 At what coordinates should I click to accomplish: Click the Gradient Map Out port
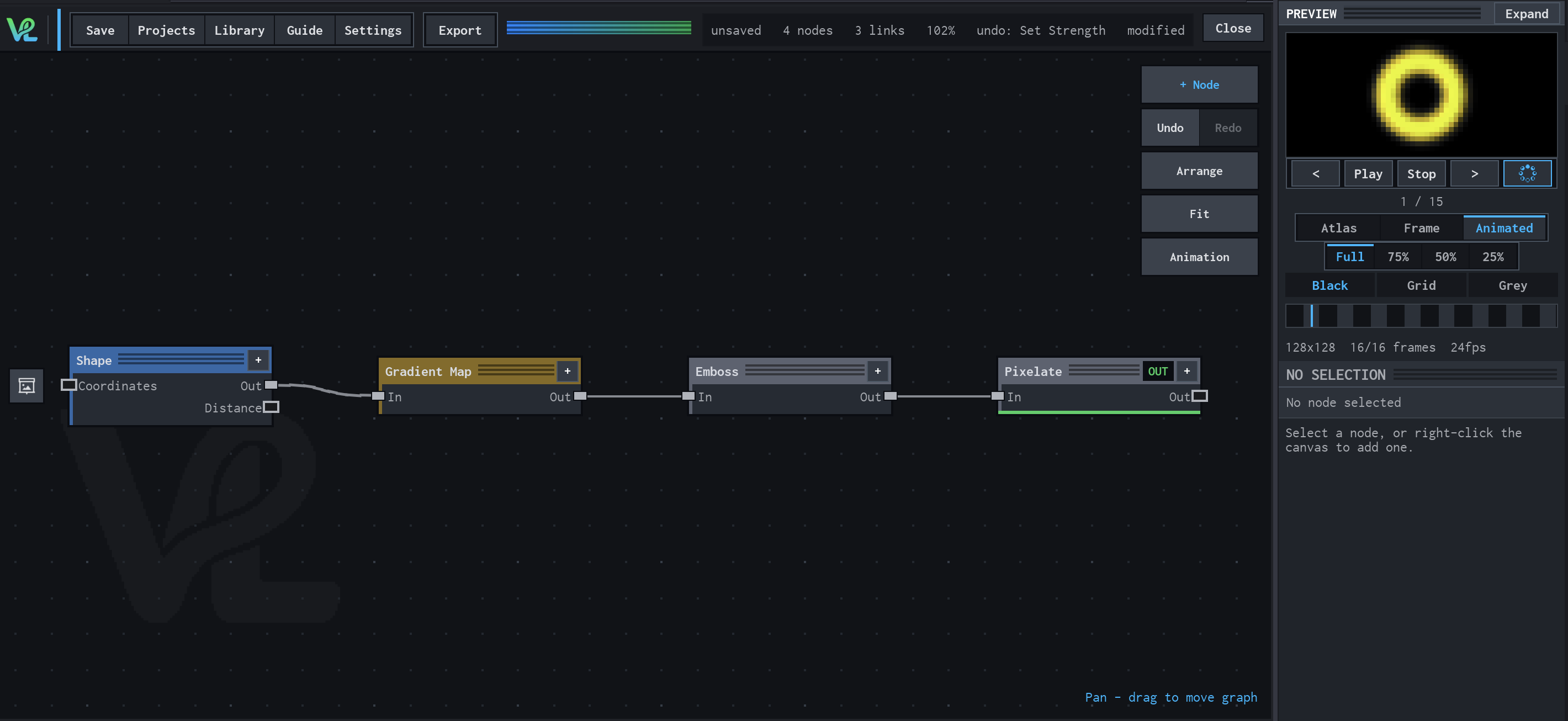click(580, 396)
